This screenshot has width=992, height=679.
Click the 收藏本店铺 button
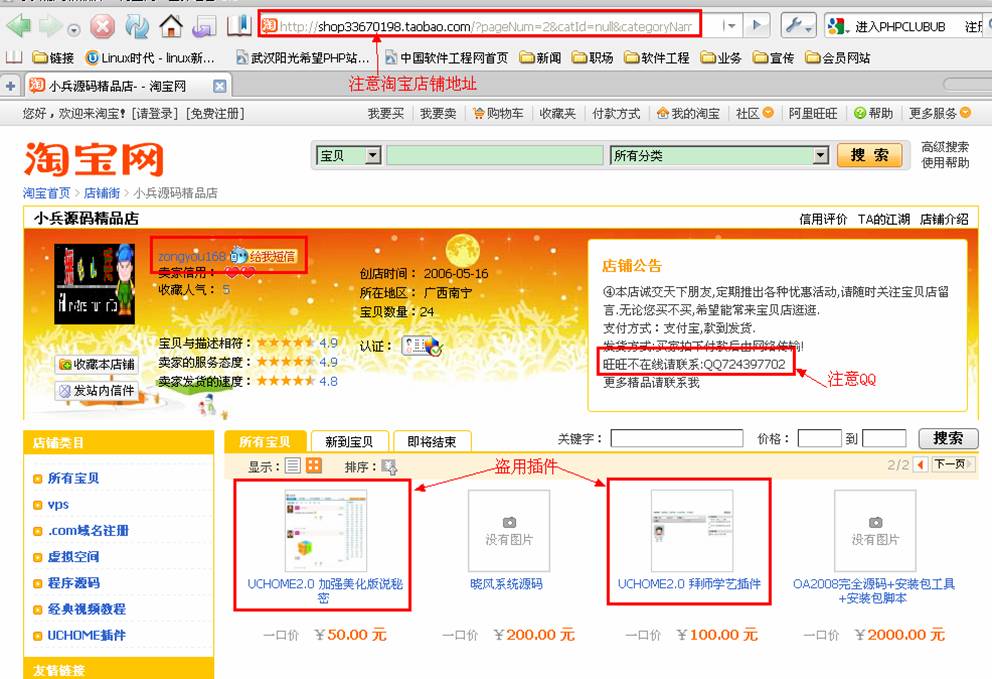pyautogui.click(x=97, y=364)
